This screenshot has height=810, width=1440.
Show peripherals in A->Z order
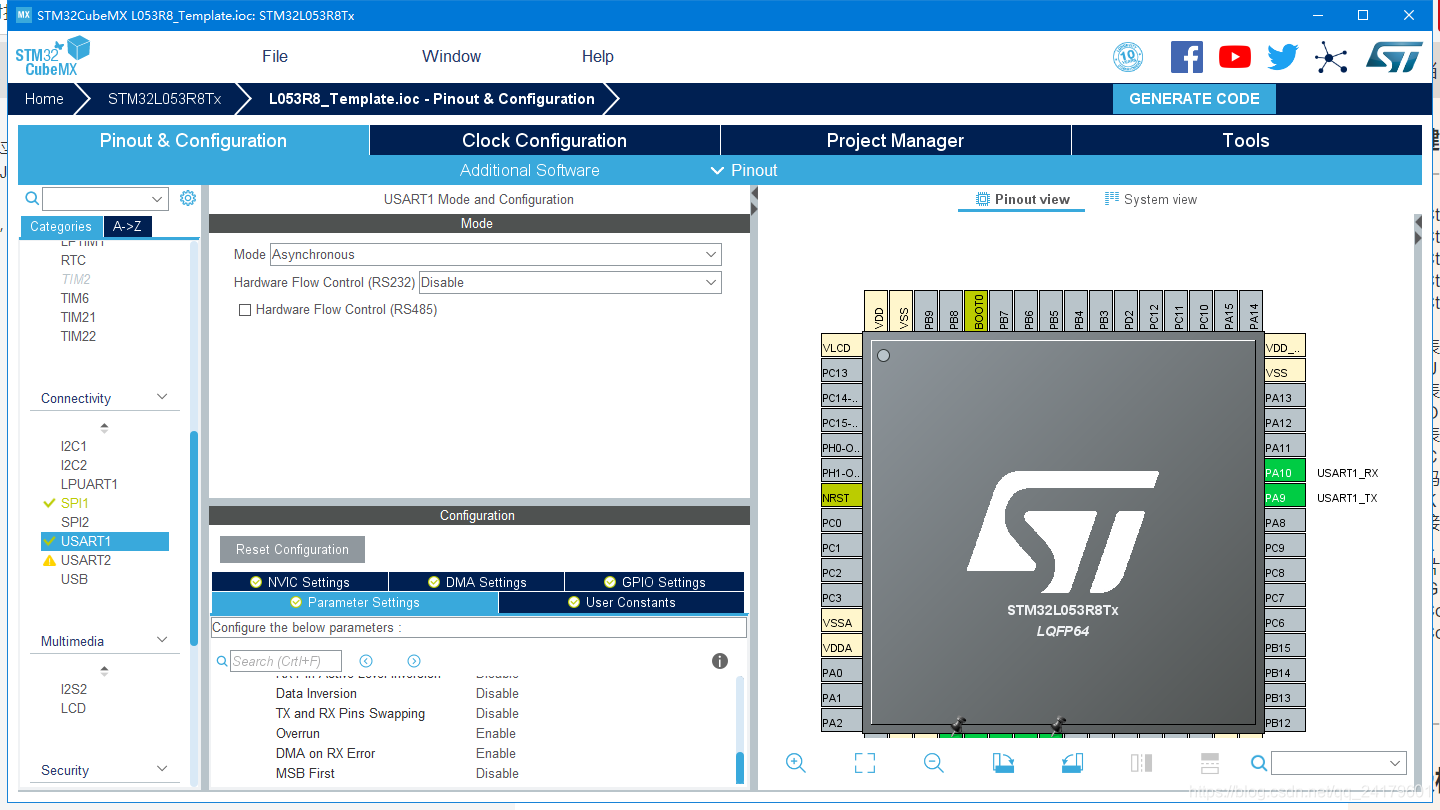pyautogui.click(x=127, y=227)
